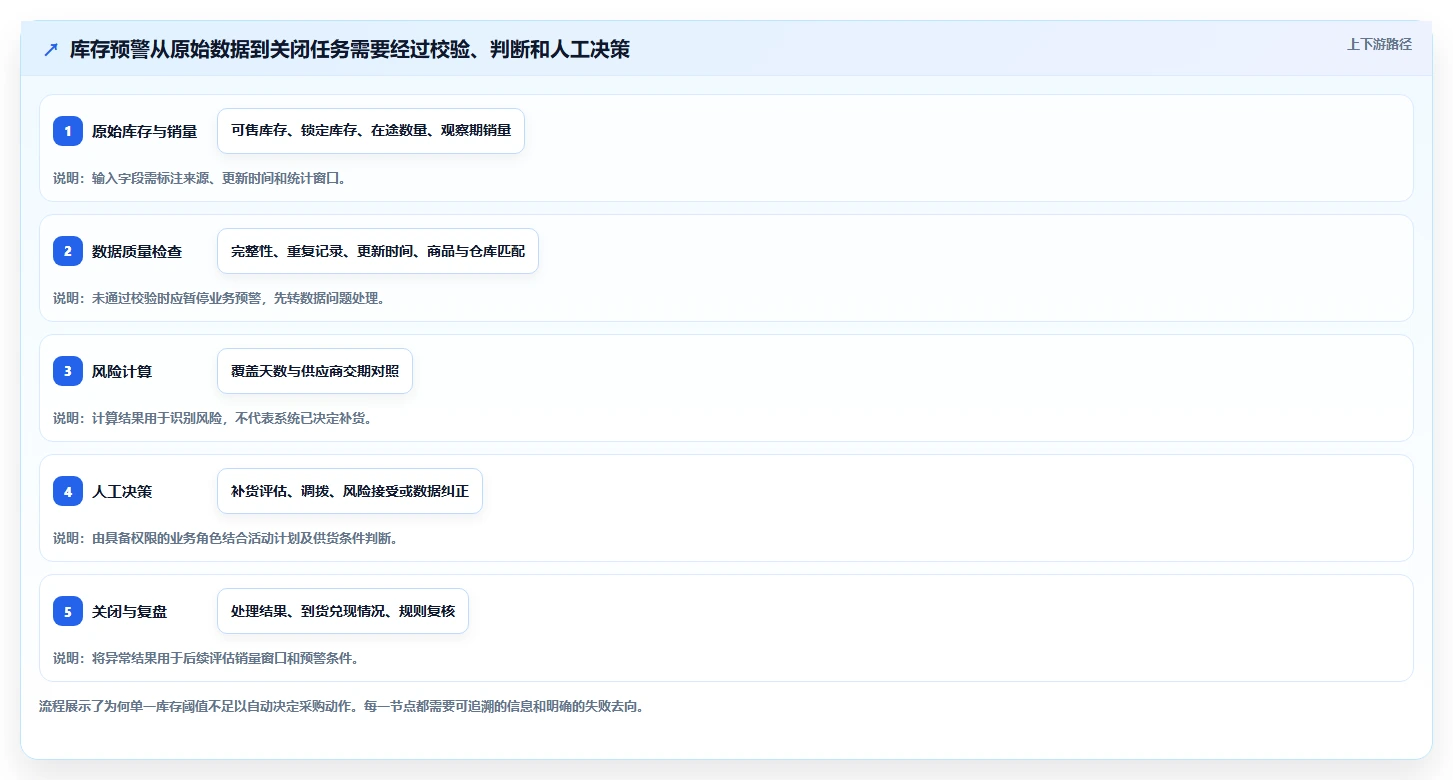Select step number badge 1
Screen dimensions: 1453x780
tap(68, 131)
